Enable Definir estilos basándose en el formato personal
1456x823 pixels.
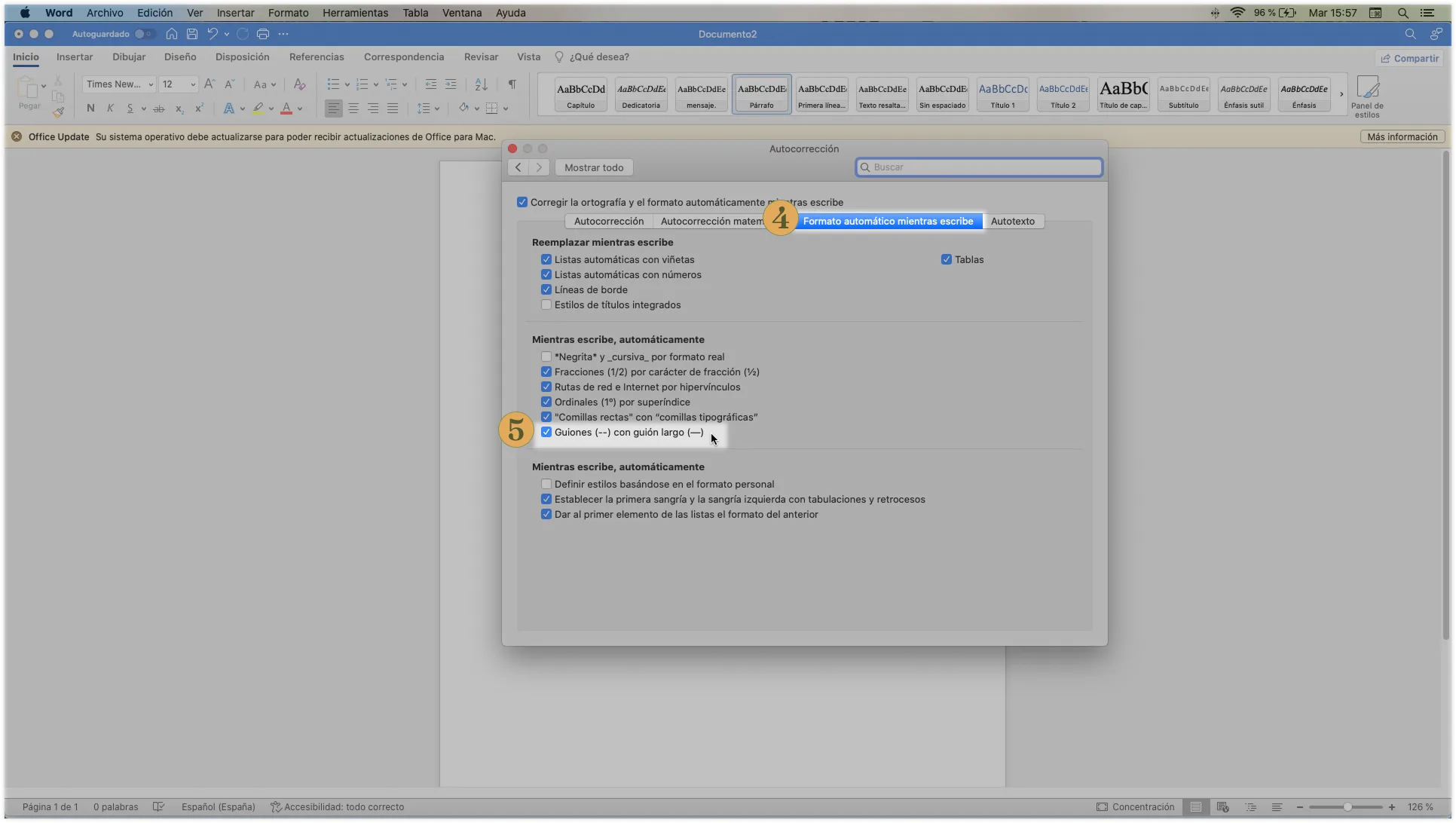[x=546, y=484]
